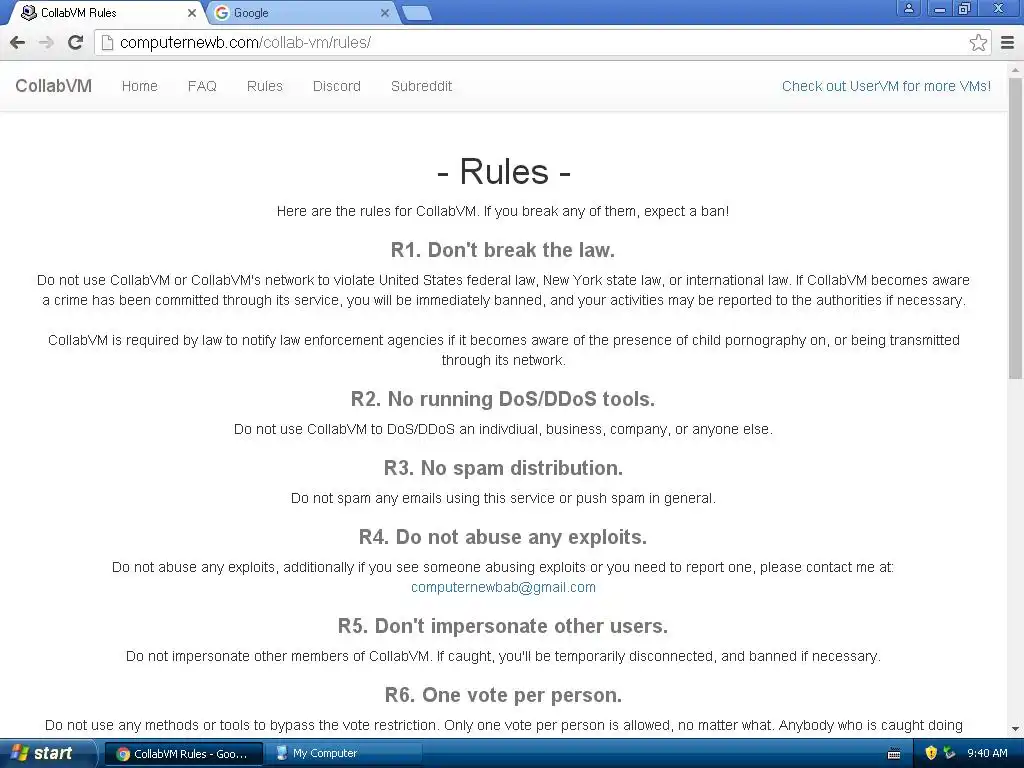
Task: Click the computernewbab@gmail.com email link
Action: point(503,587)
